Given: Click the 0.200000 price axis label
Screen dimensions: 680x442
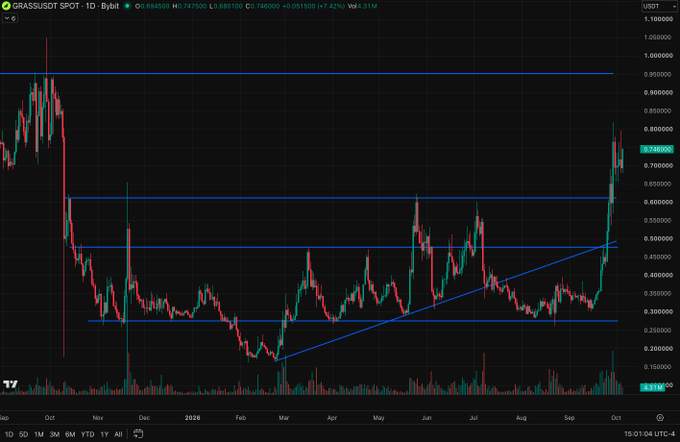Looking at the screenshot, I should coord(658,348).
